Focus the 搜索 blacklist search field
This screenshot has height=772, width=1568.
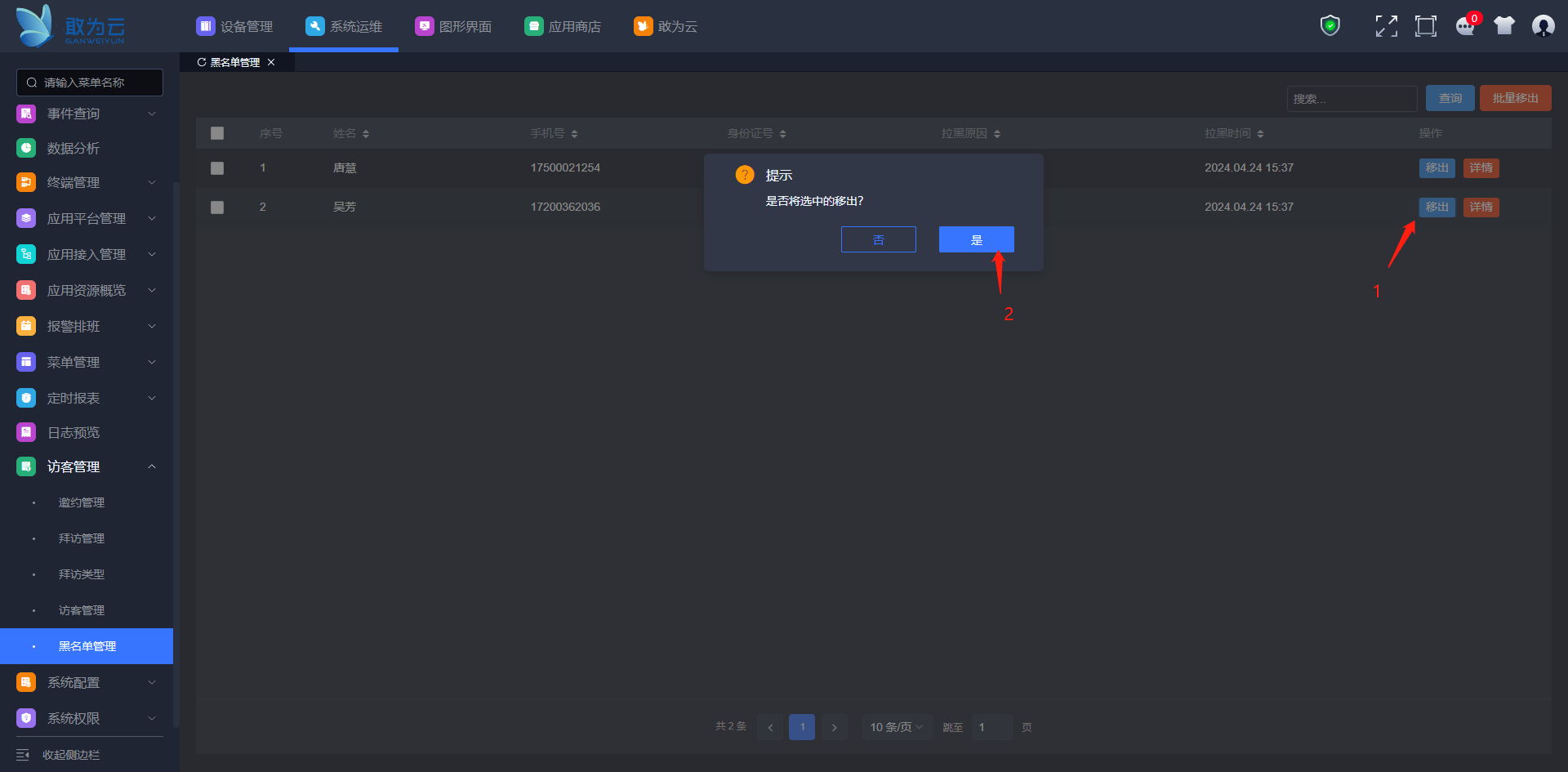click(1352, 99)
